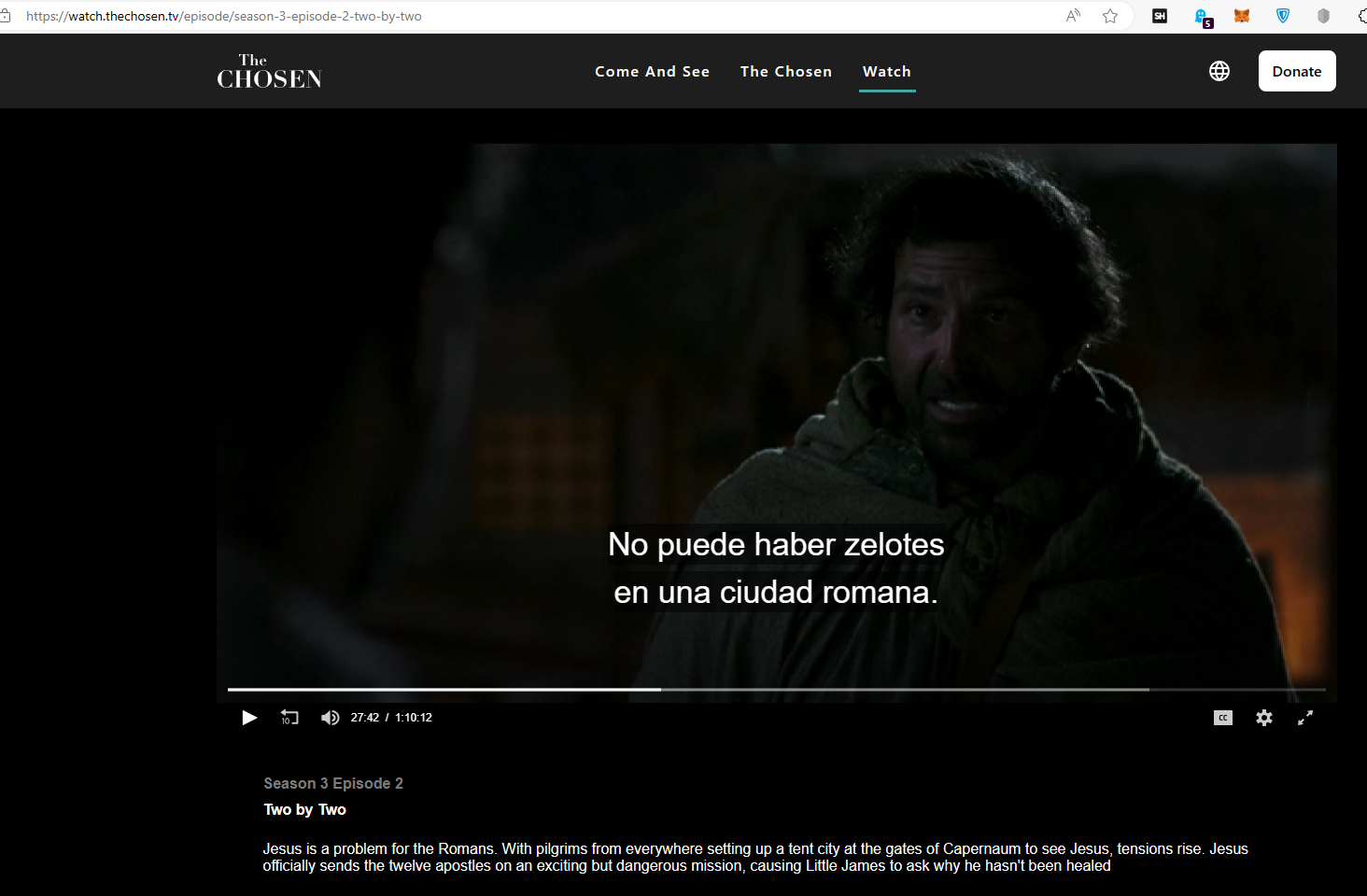This screenshot has width=1367, height=896.
Task: Open the MetaMask fox extension
Action: coord(1242,16)
